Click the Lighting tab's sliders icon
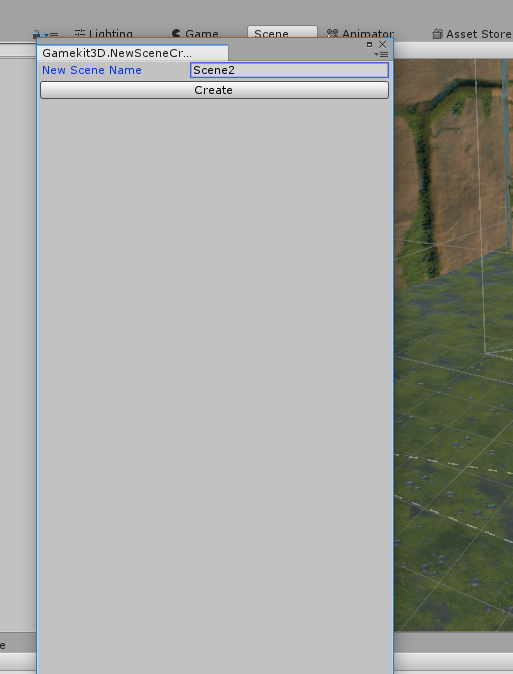The height and width of the screenshot is (674, 513). click(80, 33)
